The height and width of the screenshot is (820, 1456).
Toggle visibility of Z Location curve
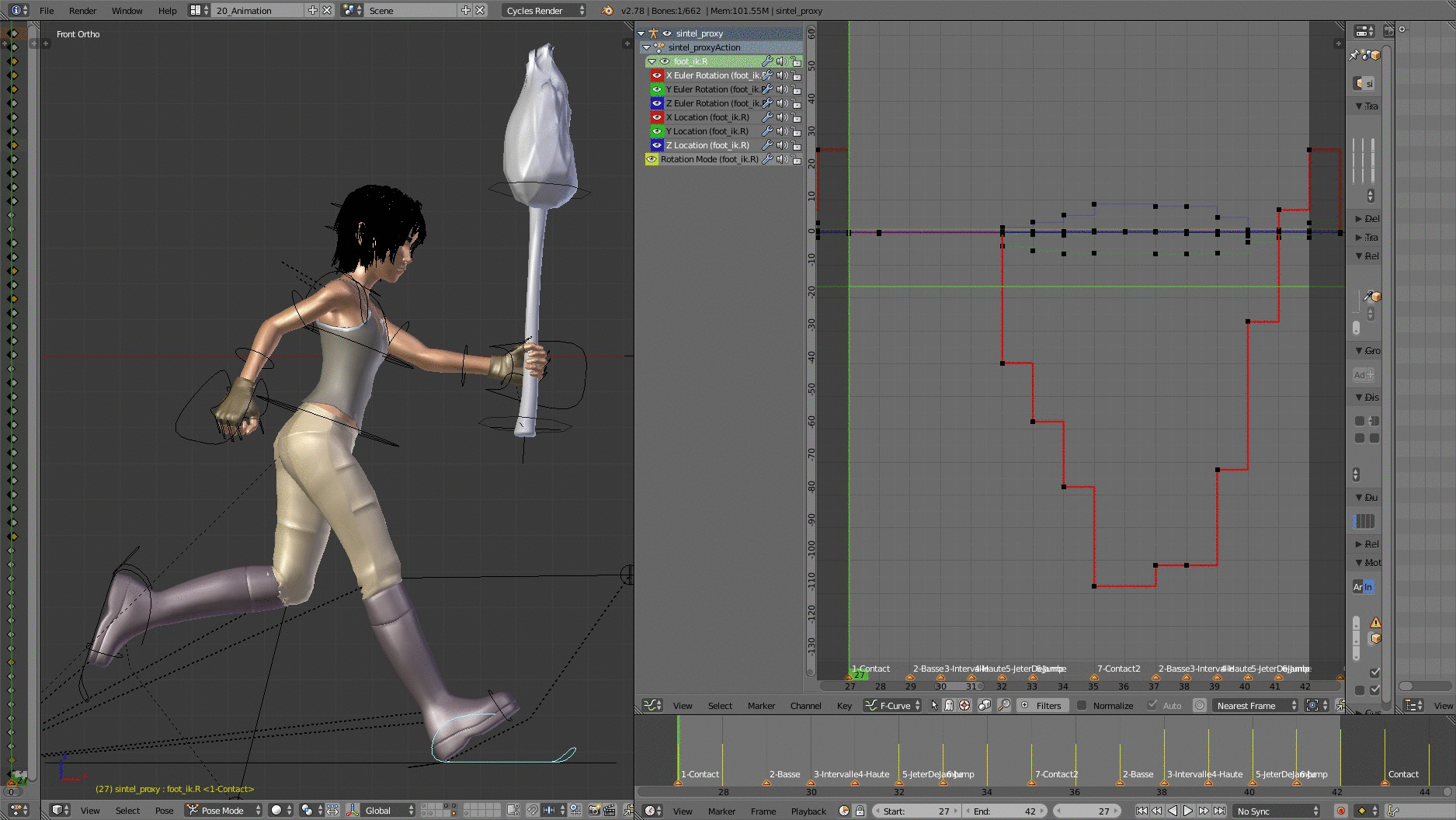click(x=657, y=145)
